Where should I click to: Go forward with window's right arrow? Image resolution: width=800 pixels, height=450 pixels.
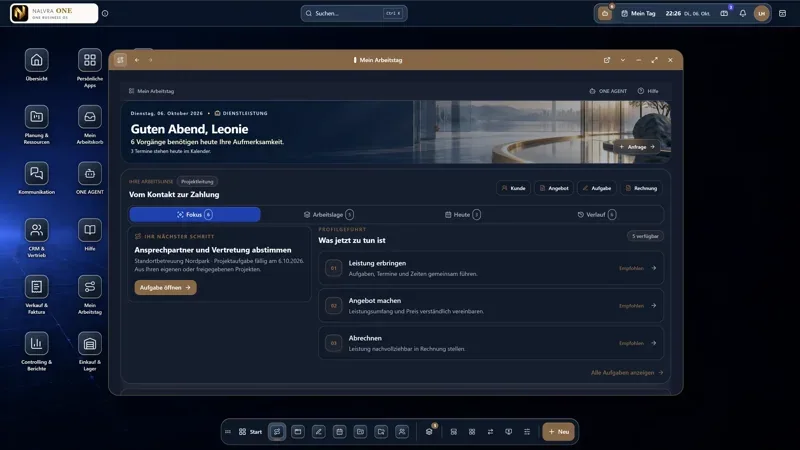point(151,60)
